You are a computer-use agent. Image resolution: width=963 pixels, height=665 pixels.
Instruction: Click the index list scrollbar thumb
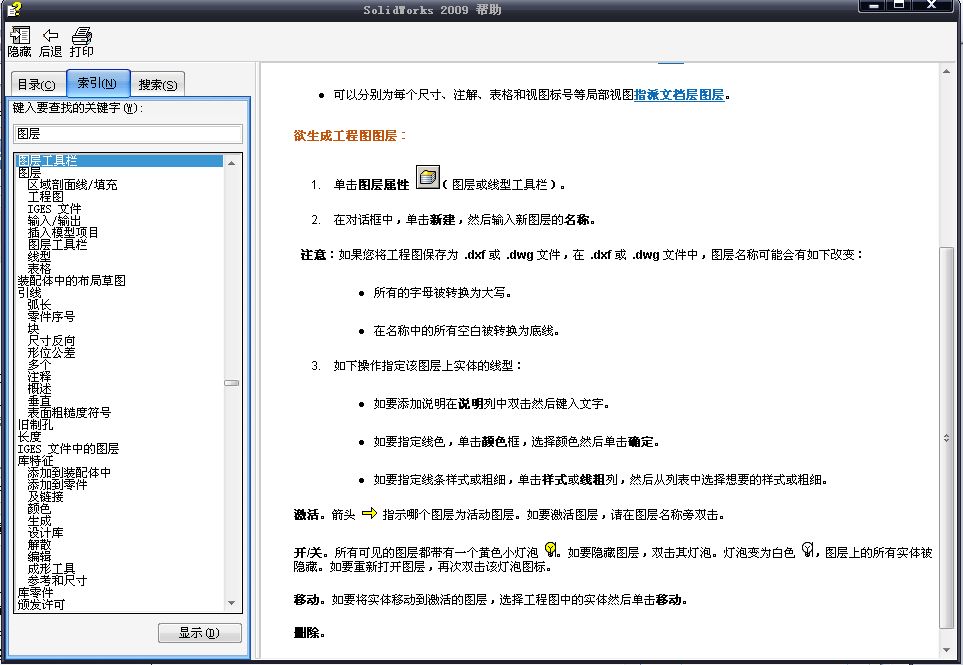click(232, 383)
